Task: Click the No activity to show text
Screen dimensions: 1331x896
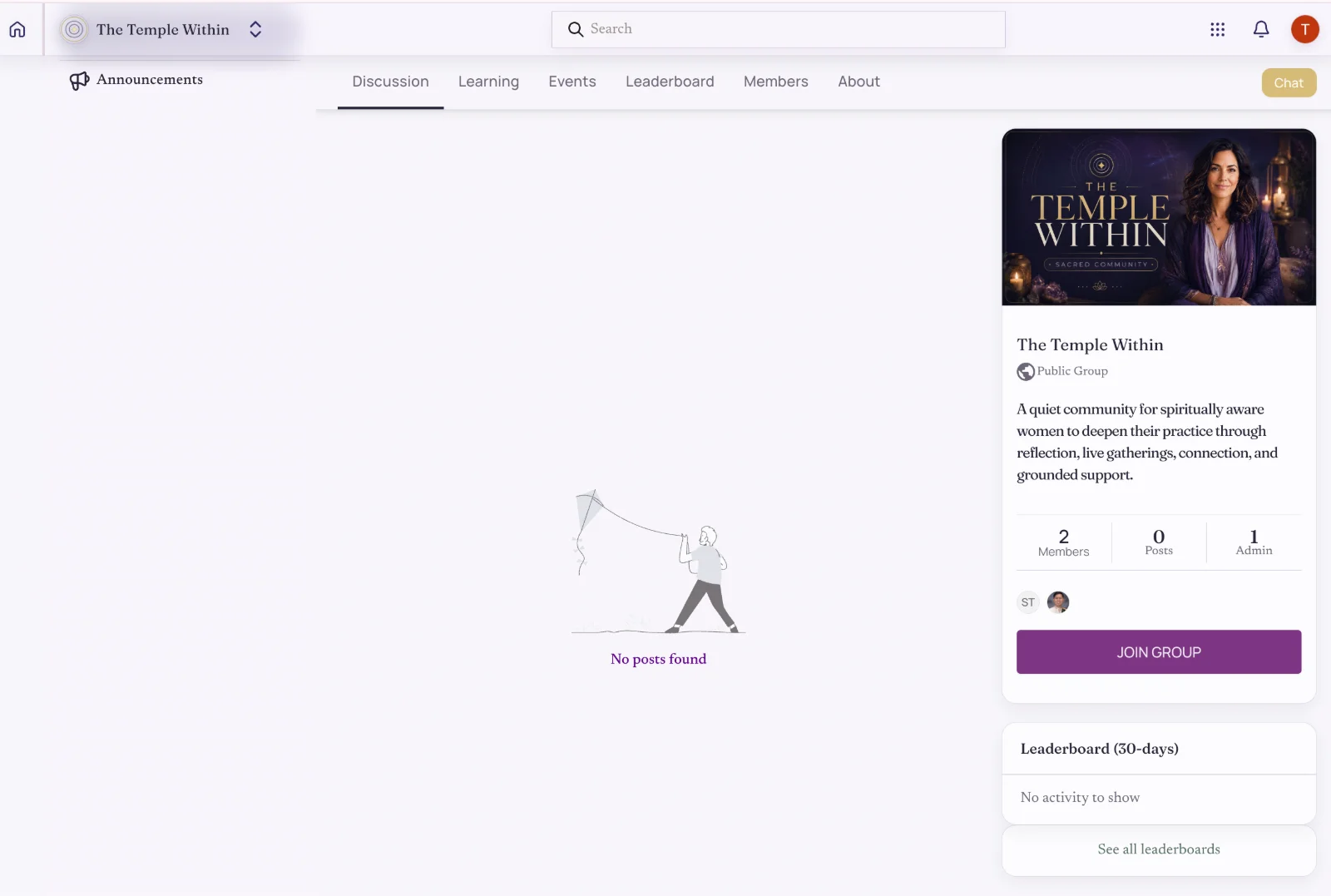Action: (x=1080, y=798)
